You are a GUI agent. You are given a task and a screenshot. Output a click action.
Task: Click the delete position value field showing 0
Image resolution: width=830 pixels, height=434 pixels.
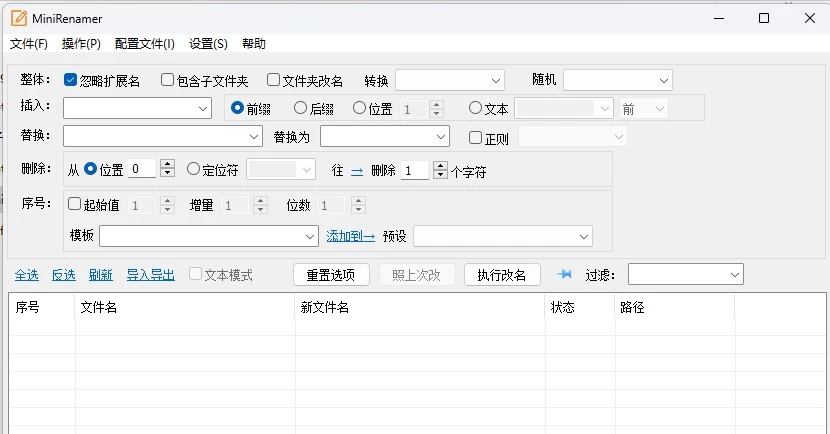tap(142, 169)
